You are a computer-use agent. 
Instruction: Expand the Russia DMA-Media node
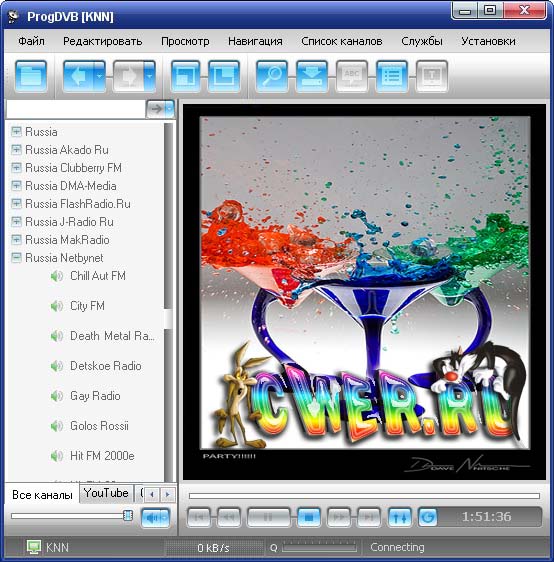click(16, 186)
